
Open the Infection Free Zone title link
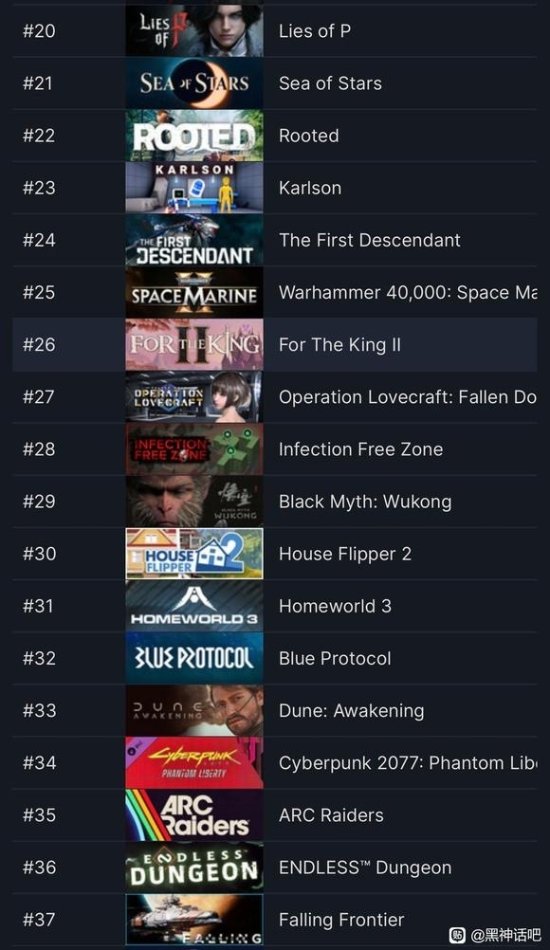pyautogui.click(x=360, y=449)
